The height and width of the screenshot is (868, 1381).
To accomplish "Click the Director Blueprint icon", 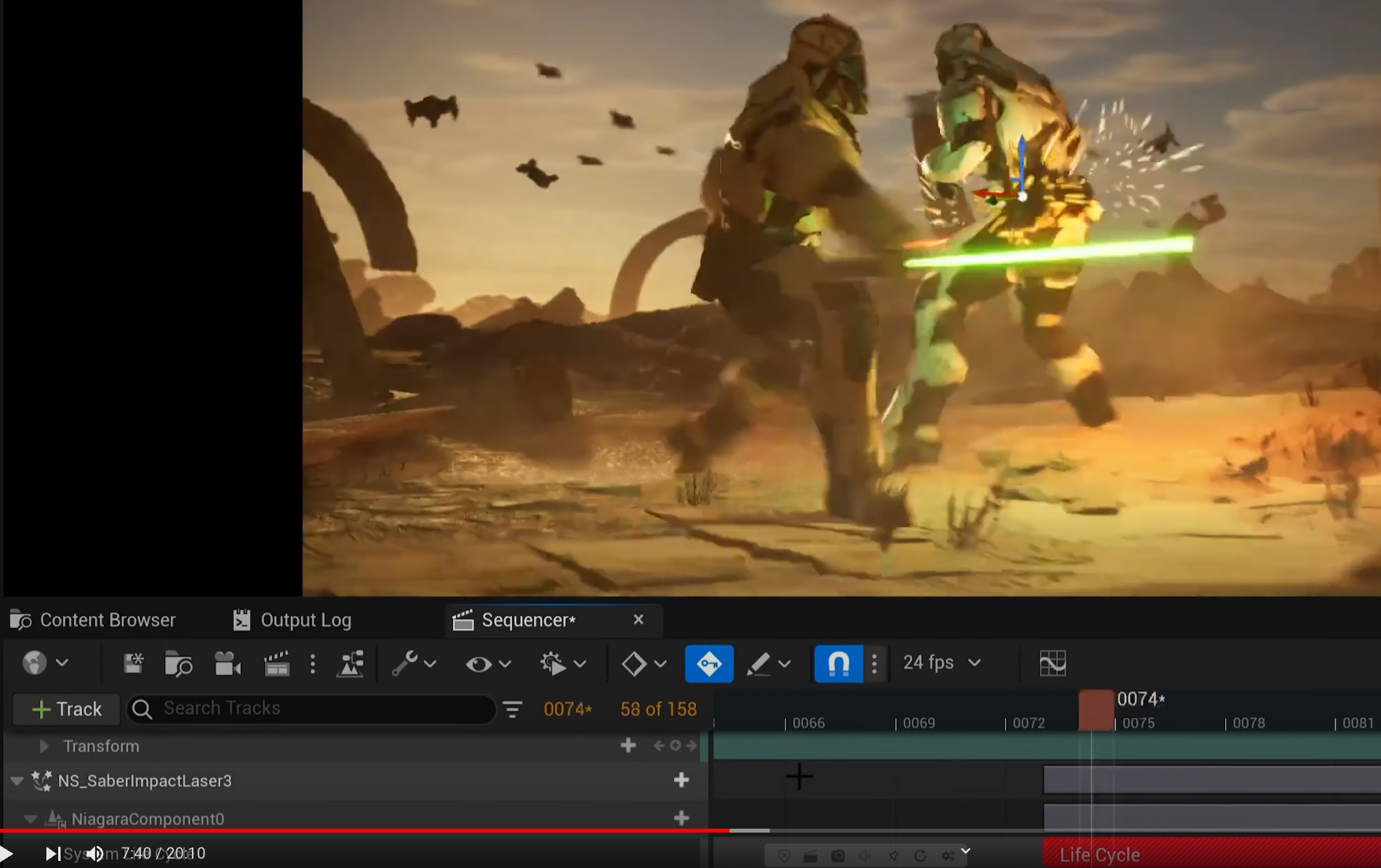I will (350, 664).
